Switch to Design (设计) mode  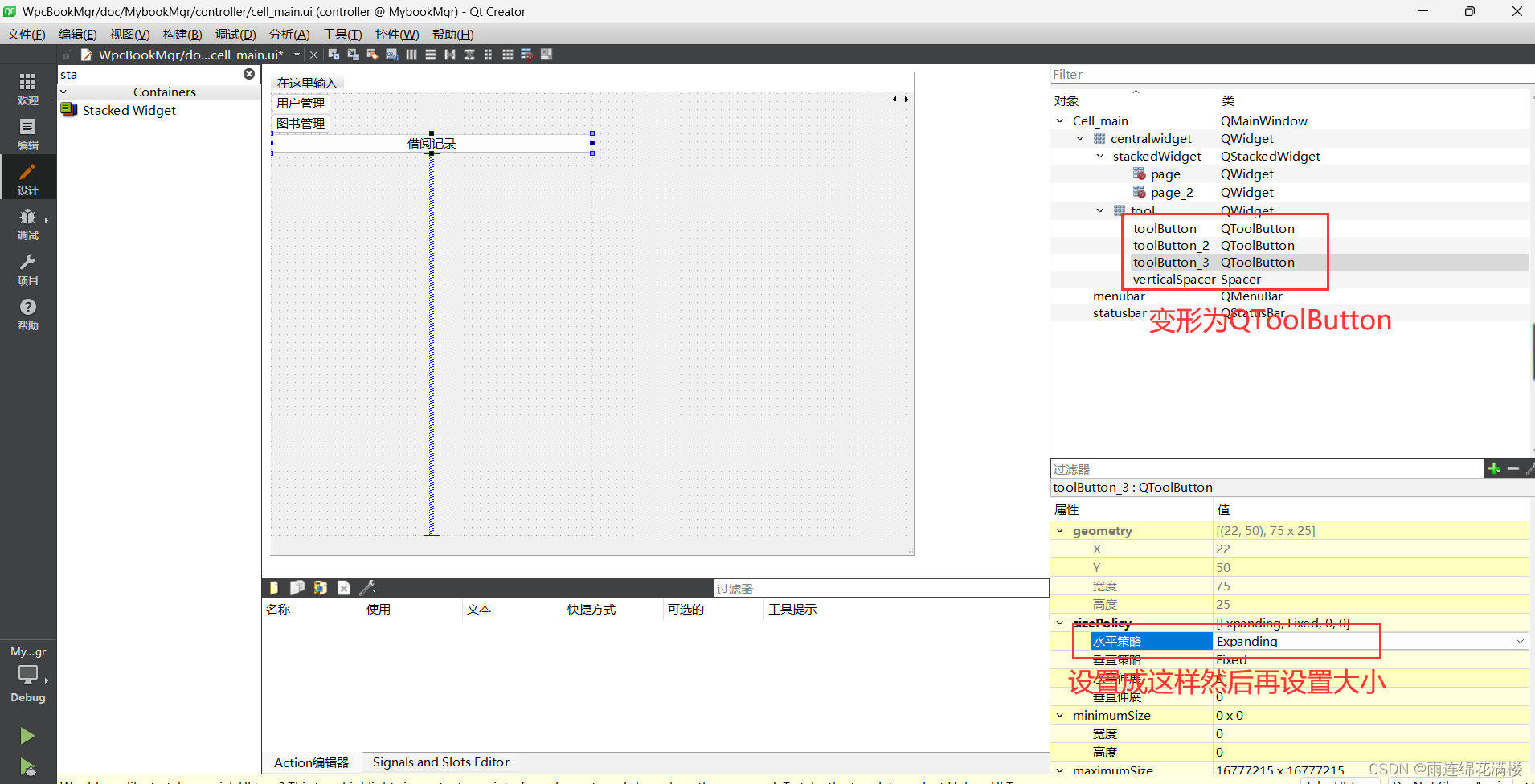[28, 178]
